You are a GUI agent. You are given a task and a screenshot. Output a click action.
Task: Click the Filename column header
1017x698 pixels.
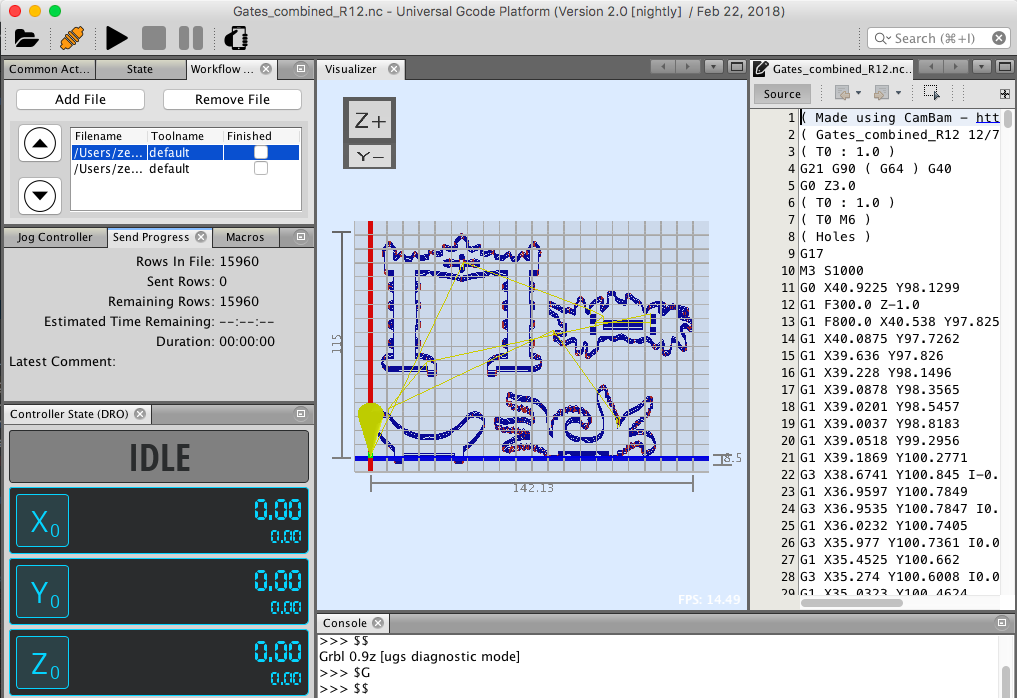tap(109, 136)
